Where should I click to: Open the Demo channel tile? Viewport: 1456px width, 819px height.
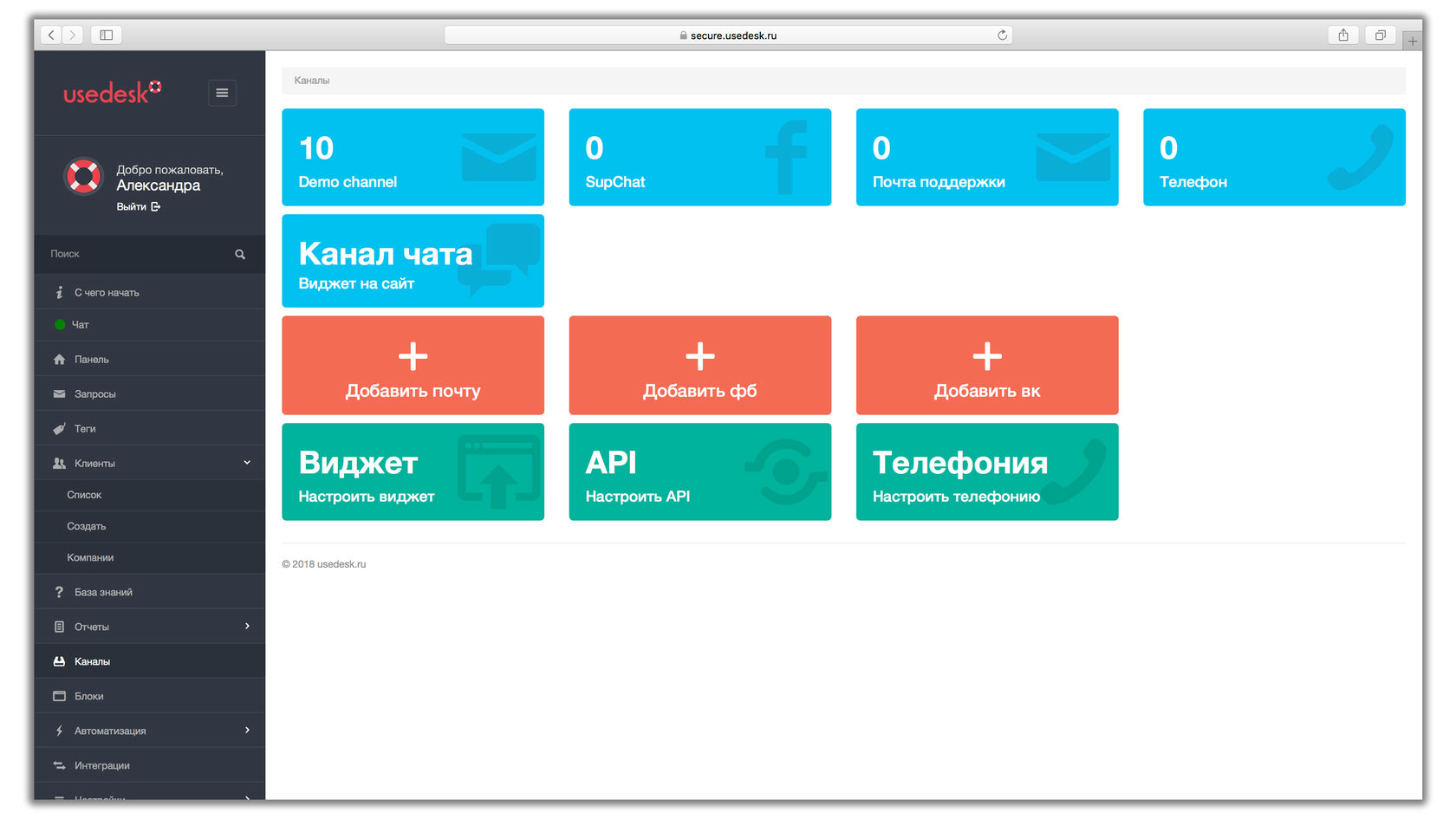tap(413, 157)
